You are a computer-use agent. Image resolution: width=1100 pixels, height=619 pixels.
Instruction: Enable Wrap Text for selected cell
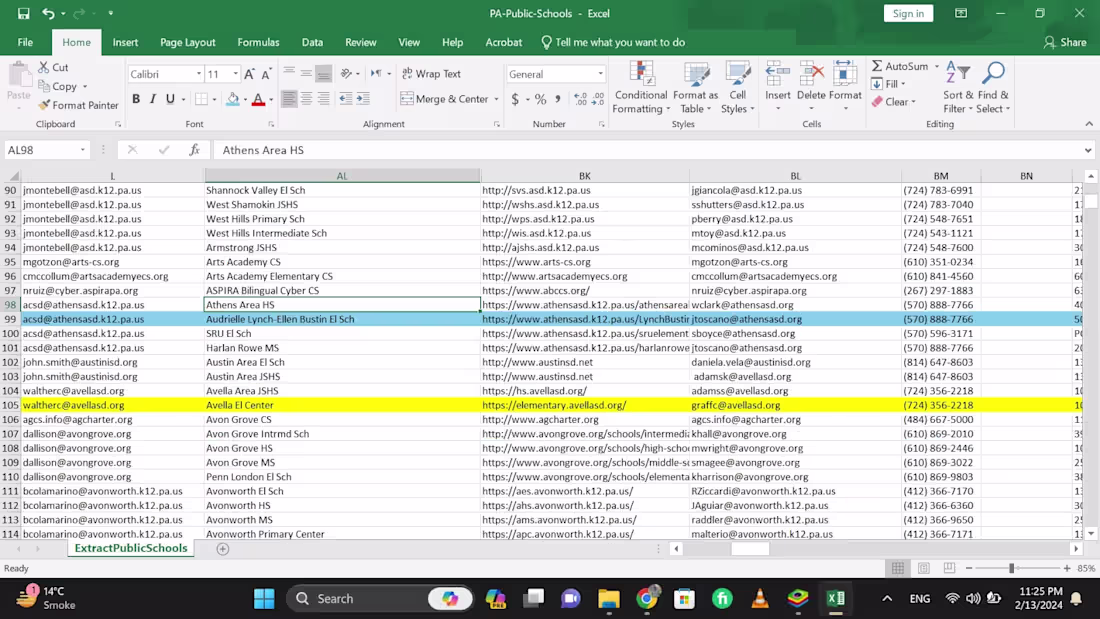[432, 73]
